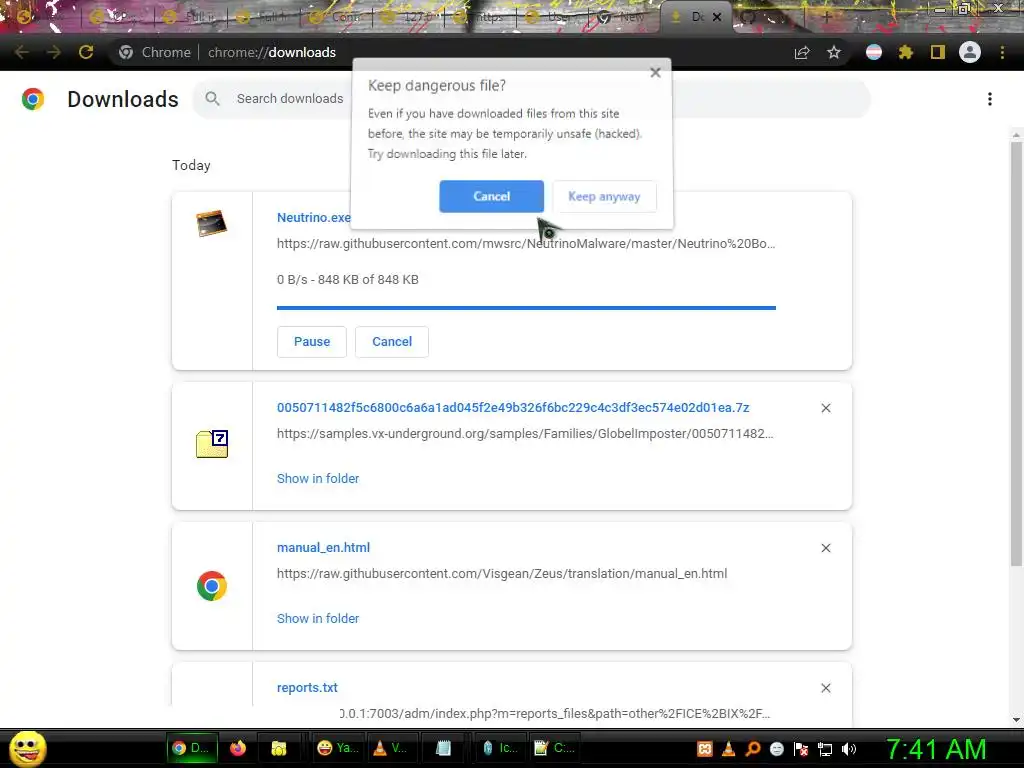Click the Neutrino.exe download progress bar
Viewport: 1024px width, 768px height.
526,308
